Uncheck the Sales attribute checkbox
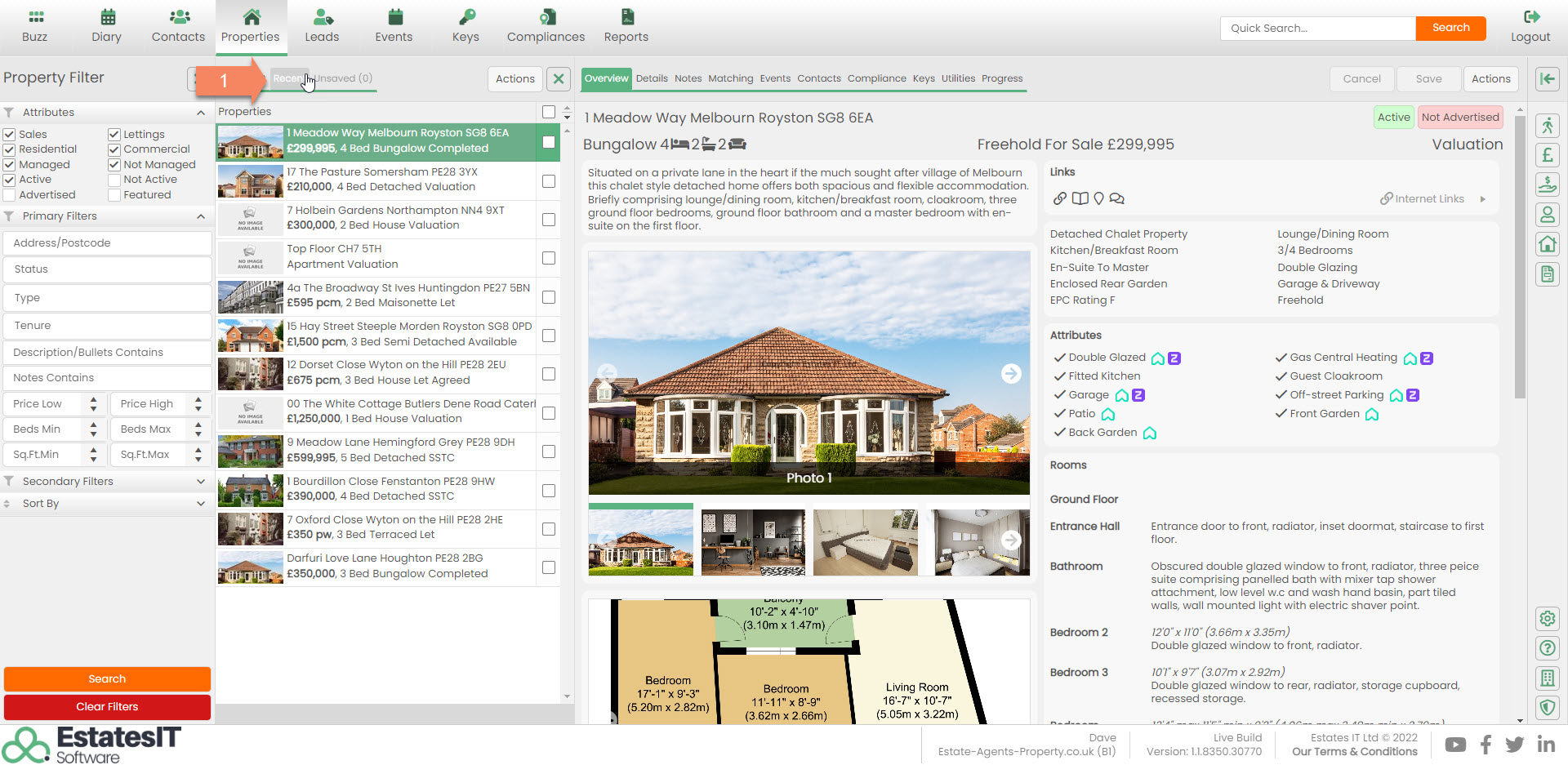Screen dimensions: 1568x765 pyautogui.click(x=10, y=135)
